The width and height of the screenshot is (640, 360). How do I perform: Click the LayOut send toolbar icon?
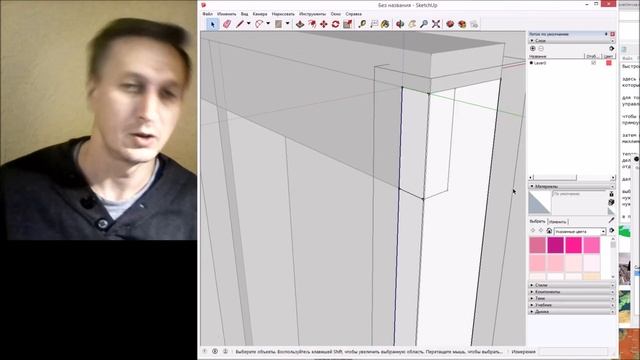pyautogui.click(x=474, y=24)
